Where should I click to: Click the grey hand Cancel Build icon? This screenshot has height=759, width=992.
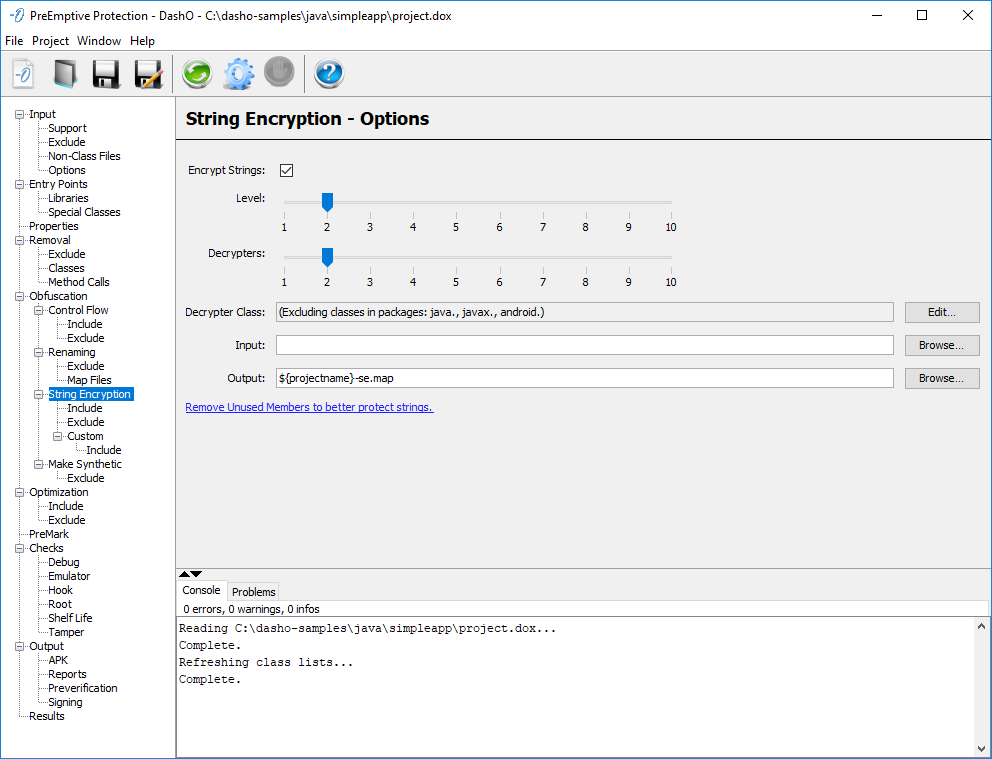tap(279, 72)
